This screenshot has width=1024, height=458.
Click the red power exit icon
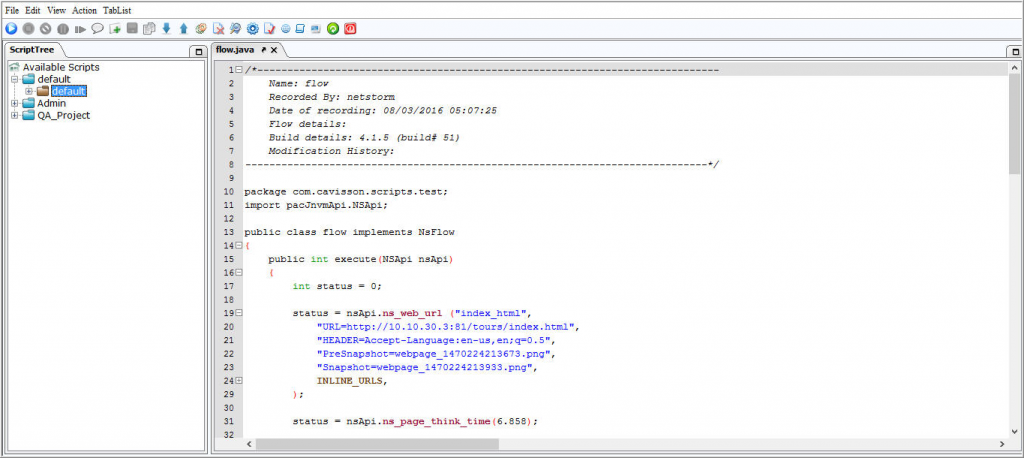351,29
